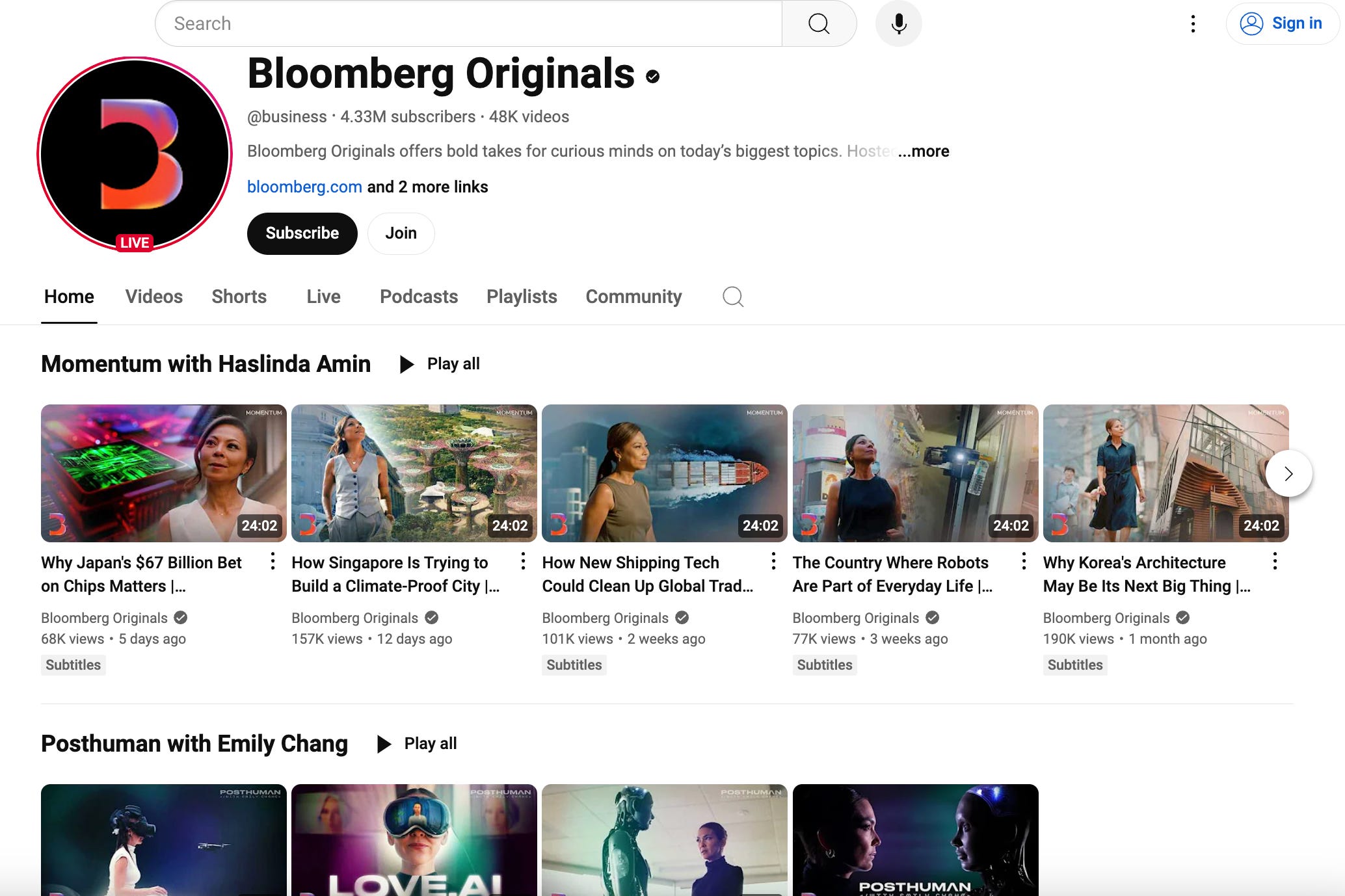Click channel name under Shipping Tech video
The image size is (1345, 896).
click(605, 618)
